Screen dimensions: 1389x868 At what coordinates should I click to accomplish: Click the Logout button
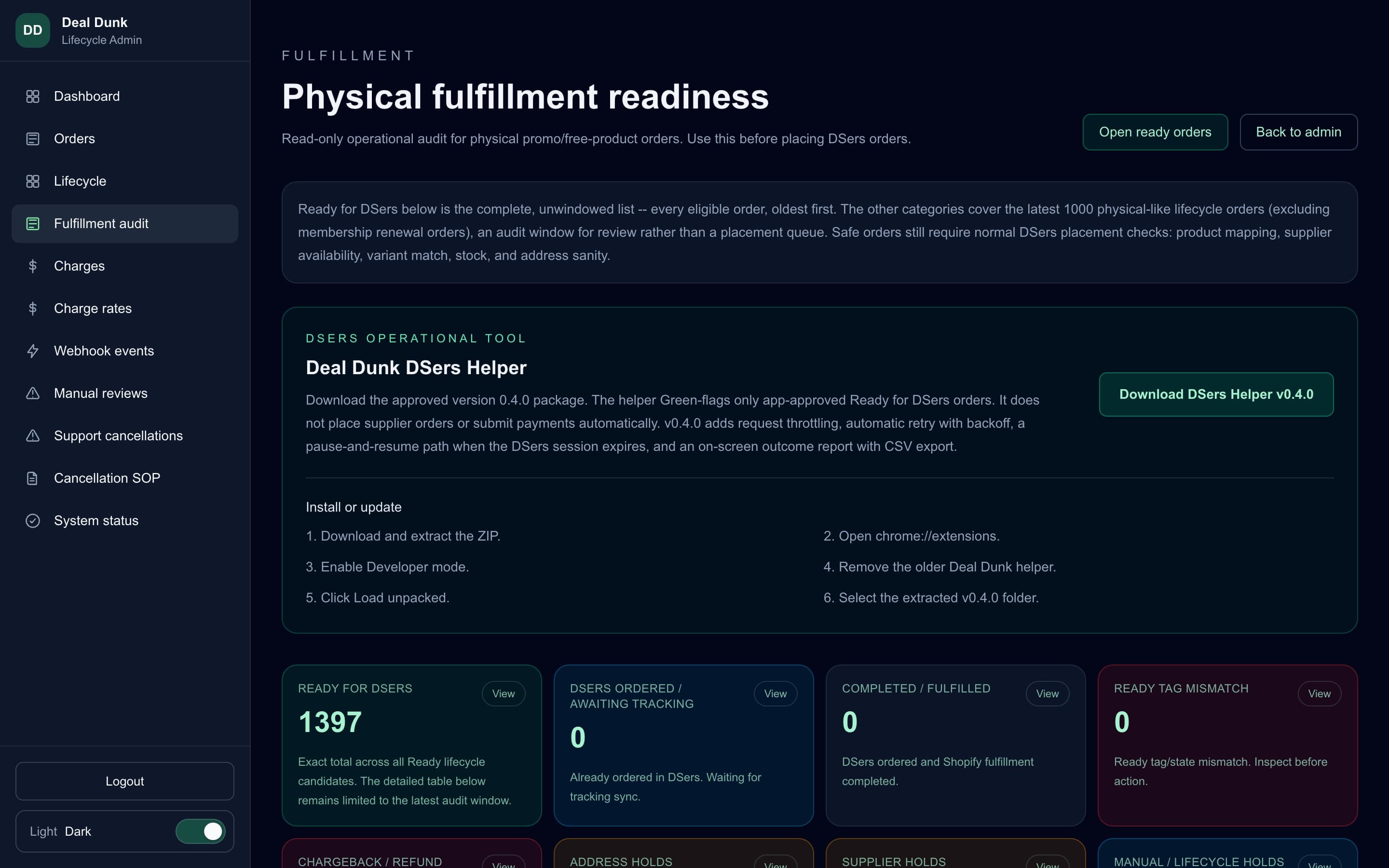(124, 781)
